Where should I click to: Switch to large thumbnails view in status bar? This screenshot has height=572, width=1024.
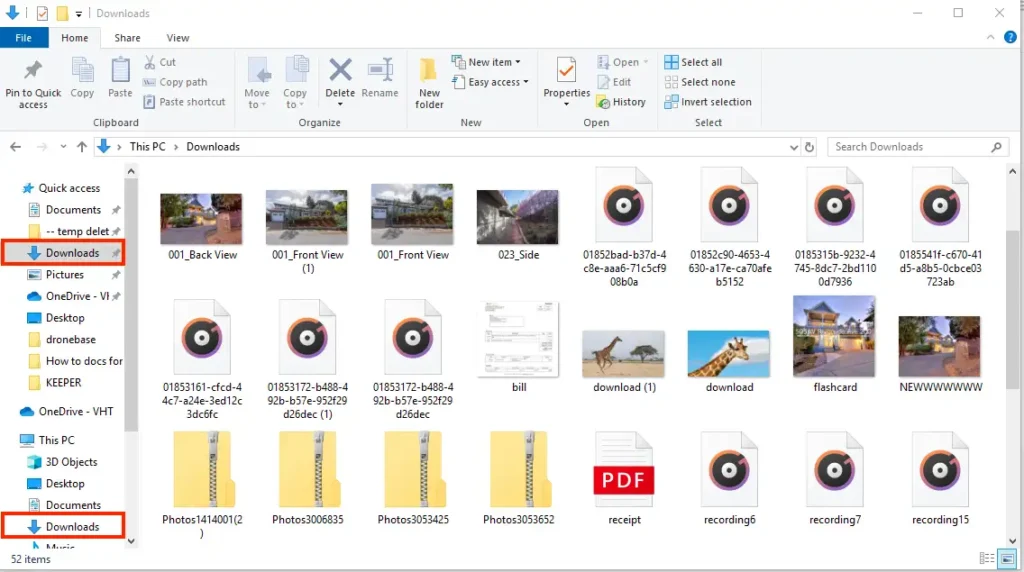[x=1008, y=558]
